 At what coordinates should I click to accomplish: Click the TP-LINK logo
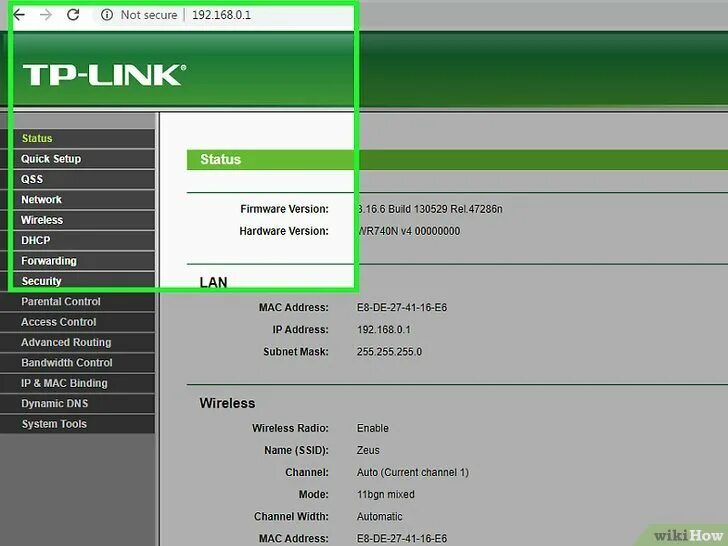click(104, 75)
